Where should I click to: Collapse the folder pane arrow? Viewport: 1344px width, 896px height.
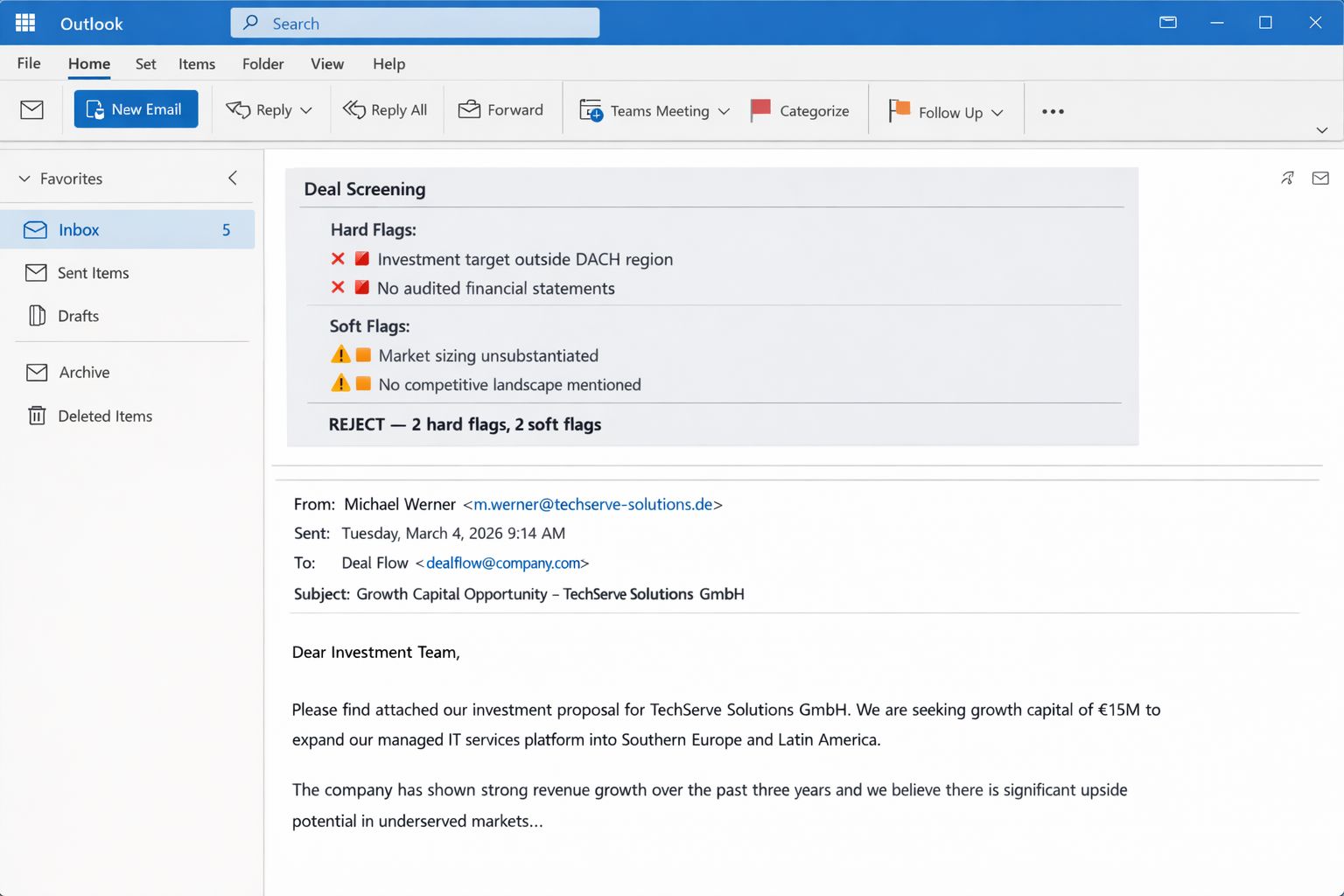tap(233, 178)
